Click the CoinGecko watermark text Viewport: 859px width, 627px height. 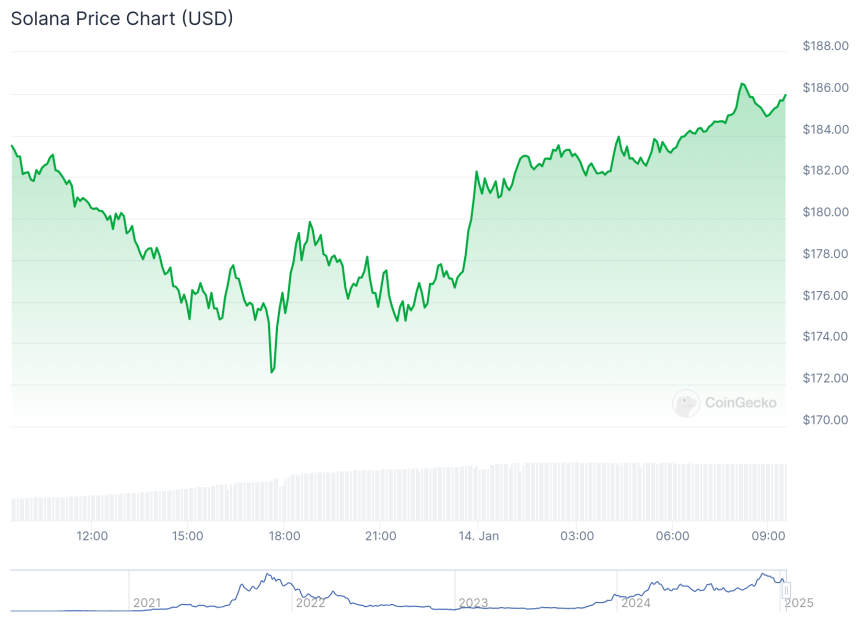point(741,403)
